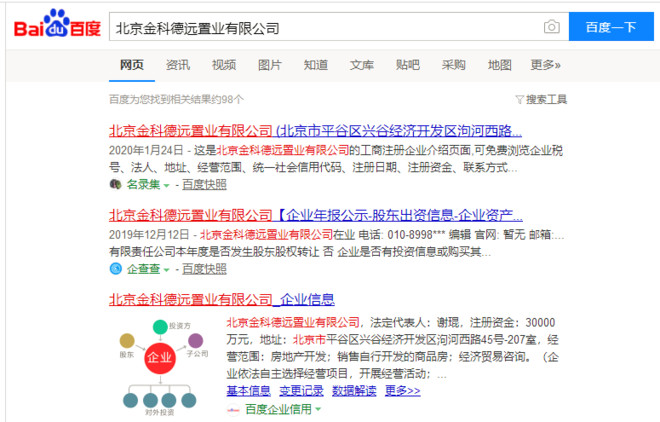This screenshot has height=422, width=660.
Task: Open image search via camera icon
Action: point(551,27)
